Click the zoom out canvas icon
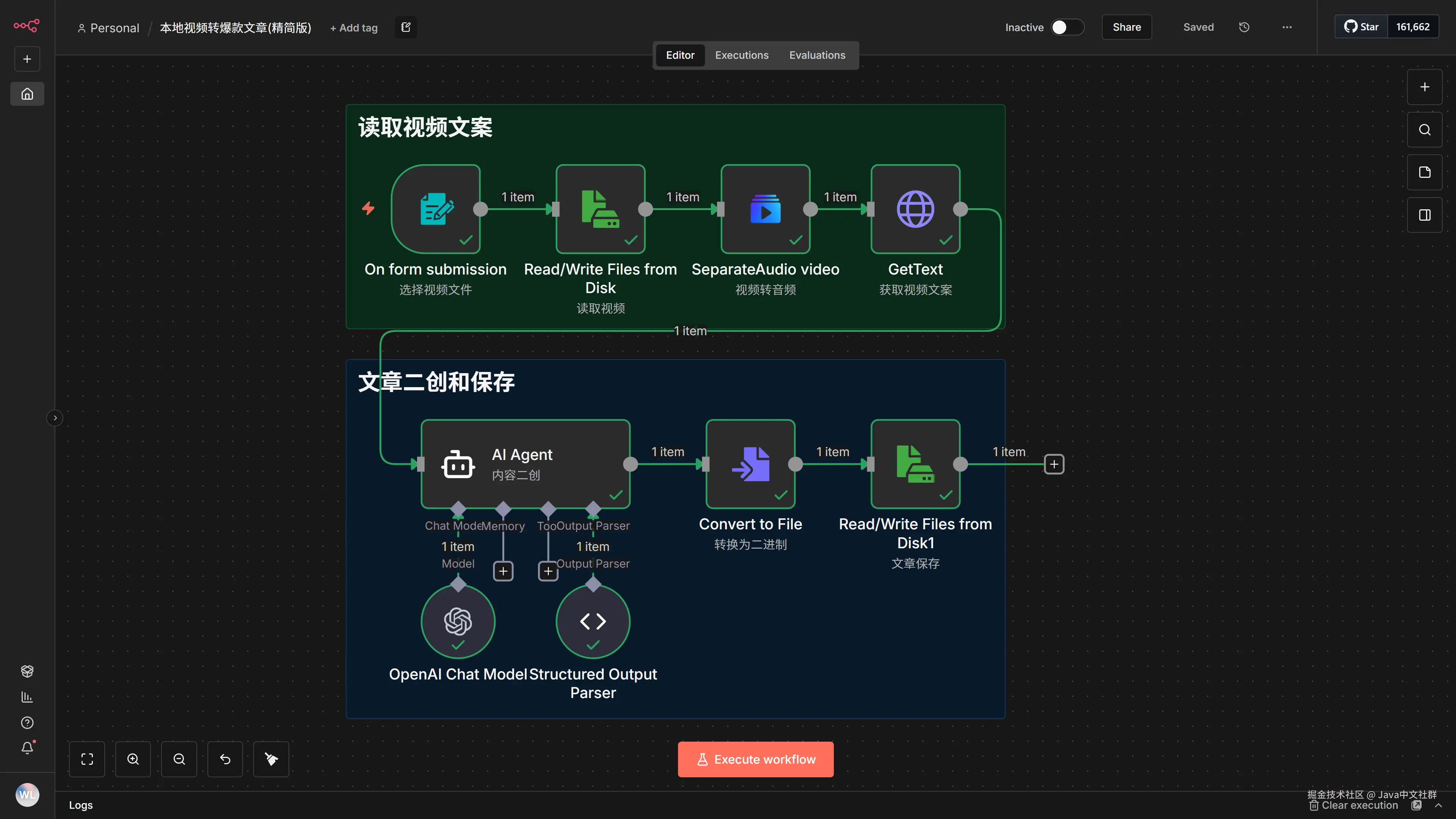This screenshot has height=819, width=1456. [179, 759]
